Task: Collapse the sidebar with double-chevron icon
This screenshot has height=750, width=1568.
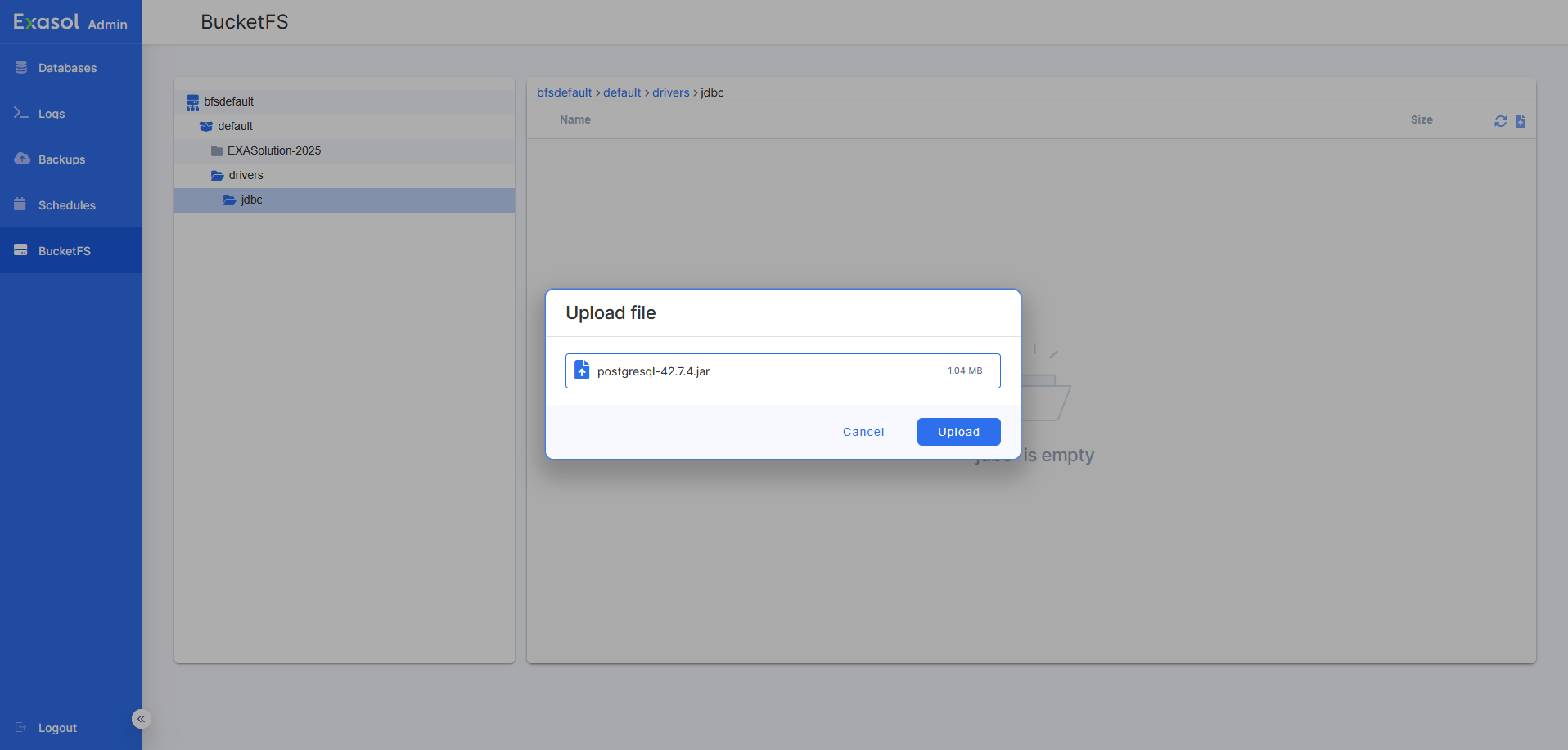Action: pos(141,719)
